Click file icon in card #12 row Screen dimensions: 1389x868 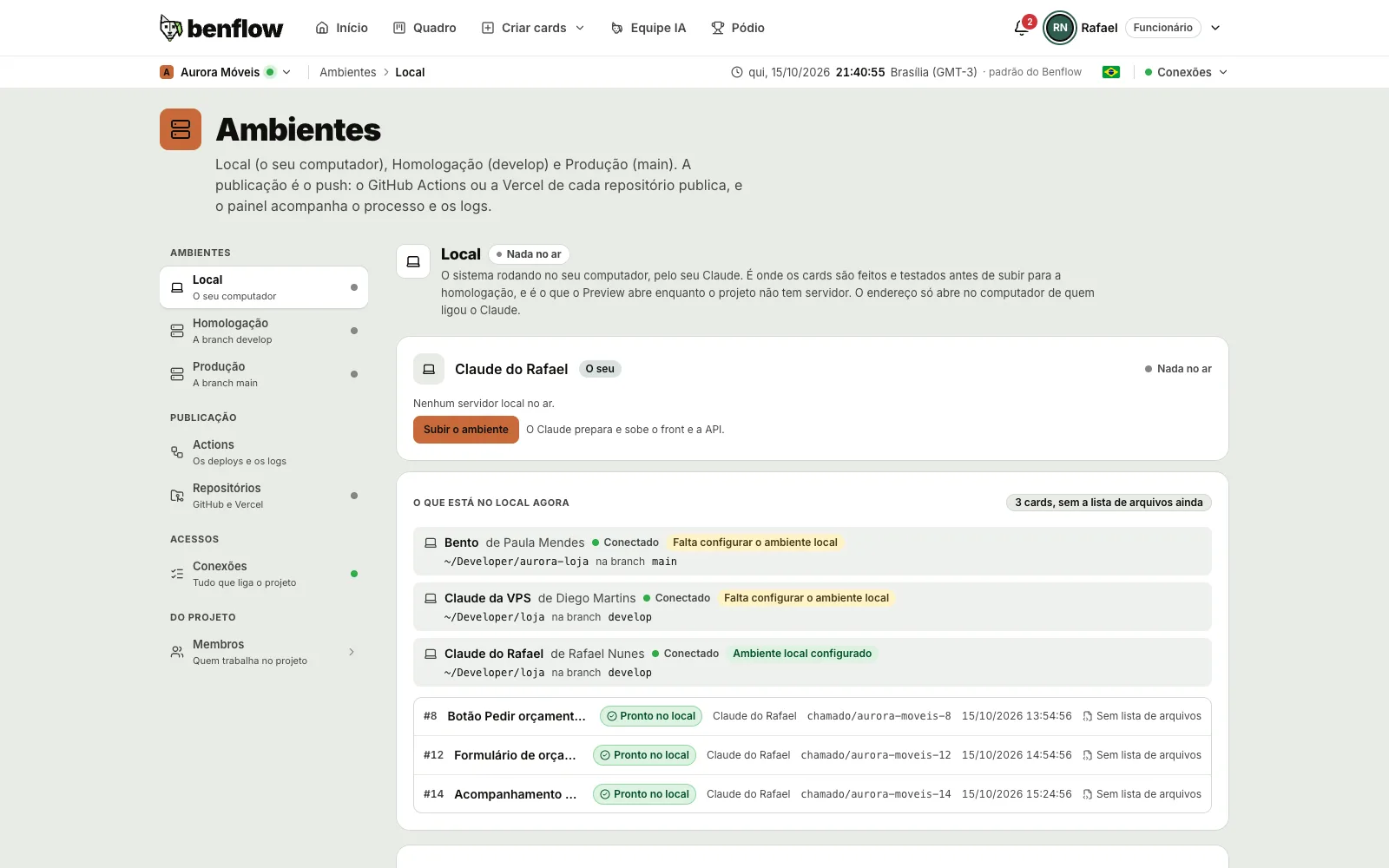(x=1088, y=755)
